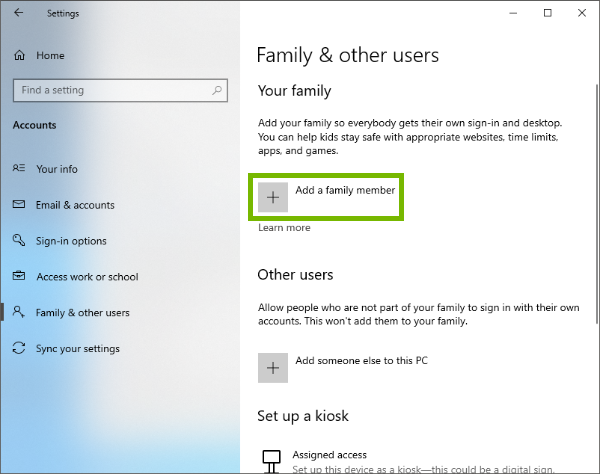Viewport: 600px width, 474px height.
Task: Open Sign-in options section
Action: click(71, 241)
